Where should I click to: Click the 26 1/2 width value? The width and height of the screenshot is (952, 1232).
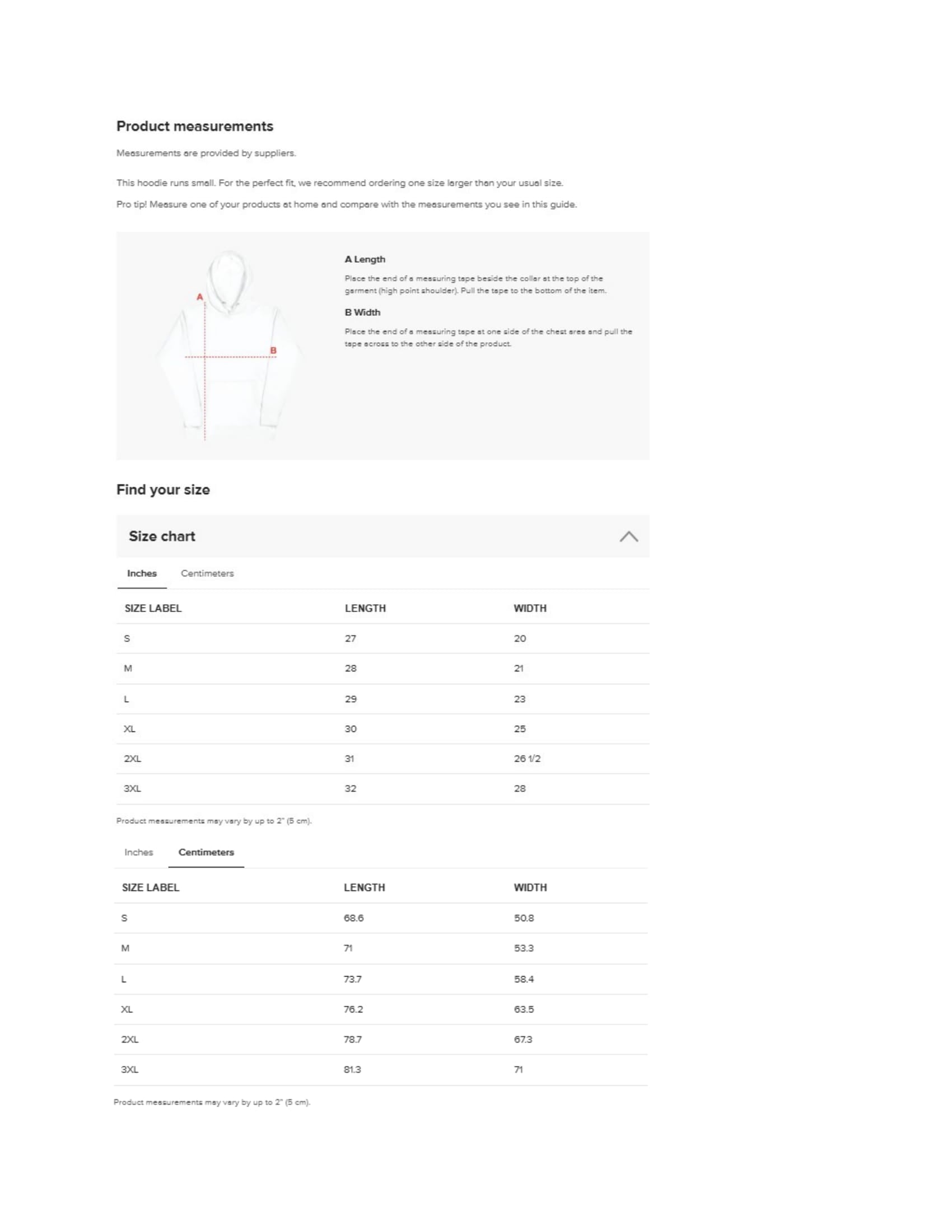click(527, 759)
